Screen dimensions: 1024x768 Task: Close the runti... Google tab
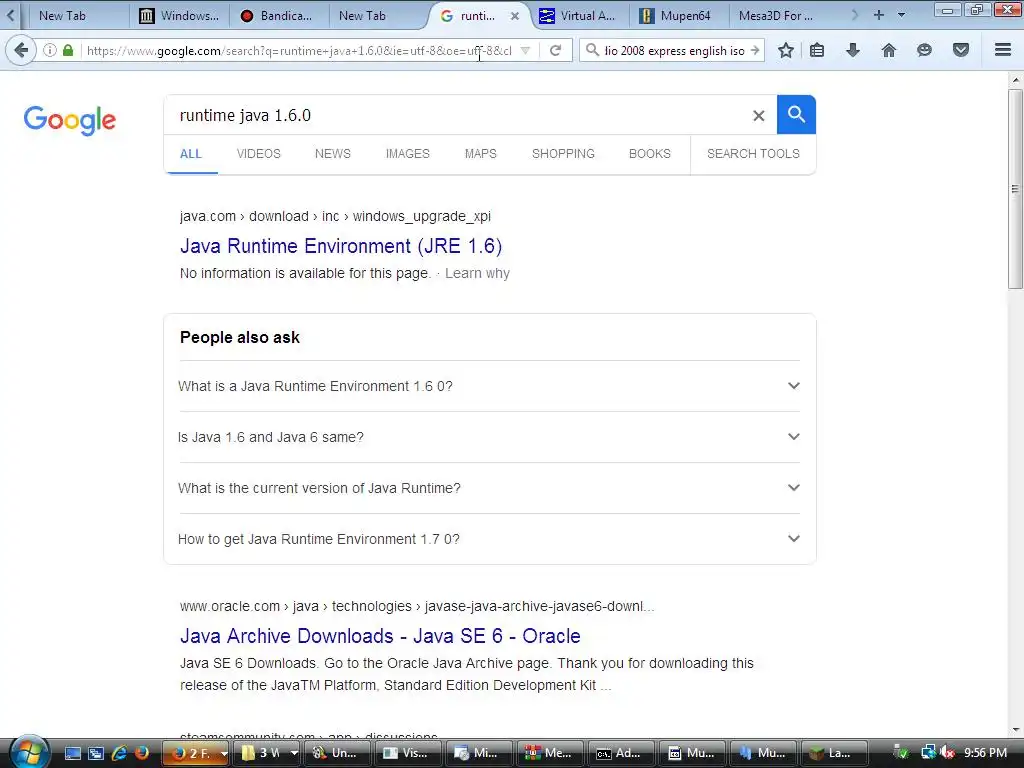tap(515, 16)
